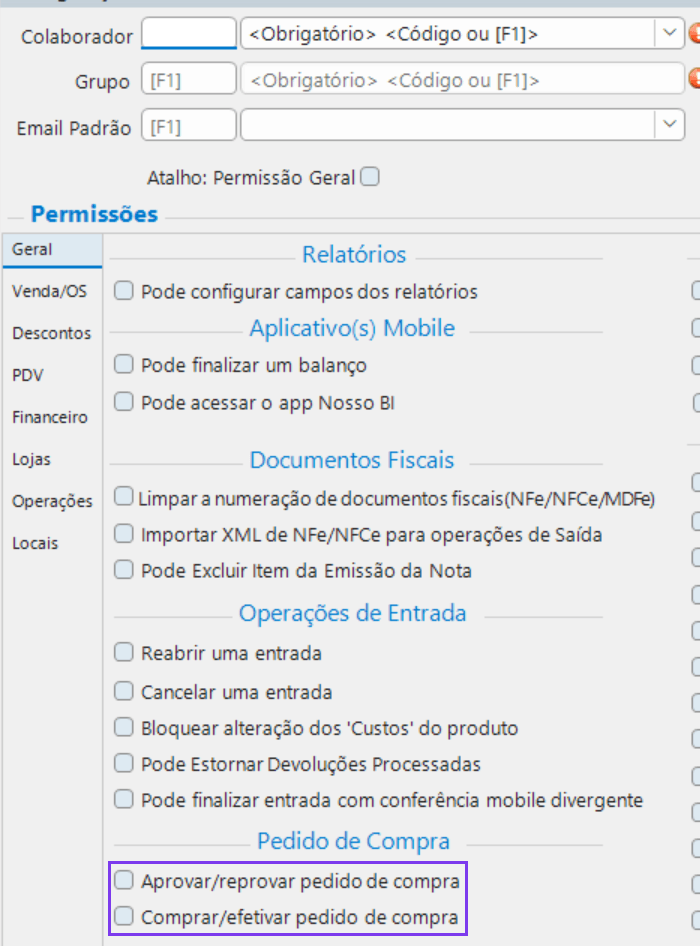Check Limpar a numeração de documentos fiscais
Screen dimensions: 700x946
[124, 497]
